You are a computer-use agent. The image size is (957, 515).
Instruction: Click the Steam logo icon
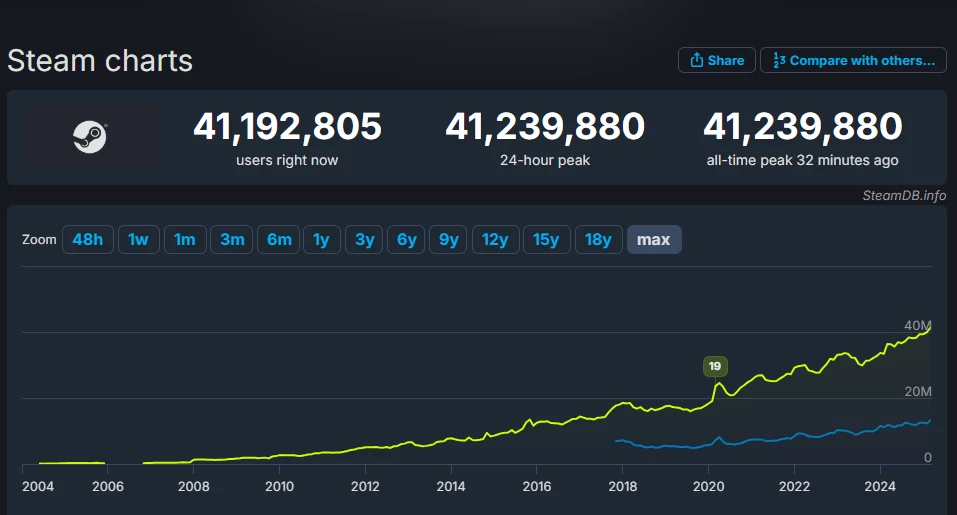(90, 137)
